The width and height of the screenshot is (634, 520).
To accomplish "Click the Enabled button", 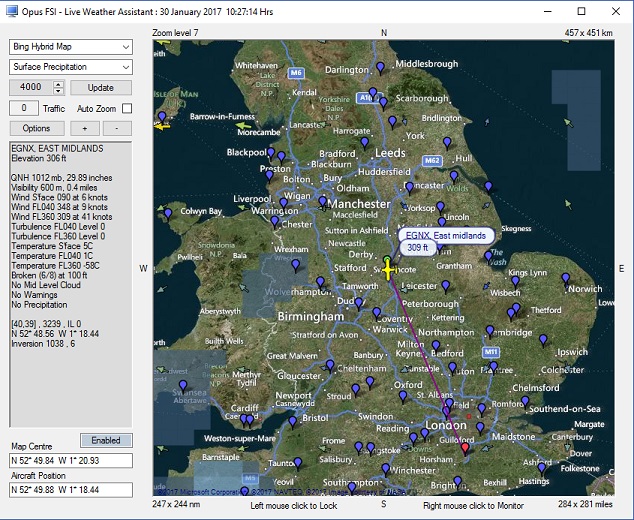I will coord(106,440).
